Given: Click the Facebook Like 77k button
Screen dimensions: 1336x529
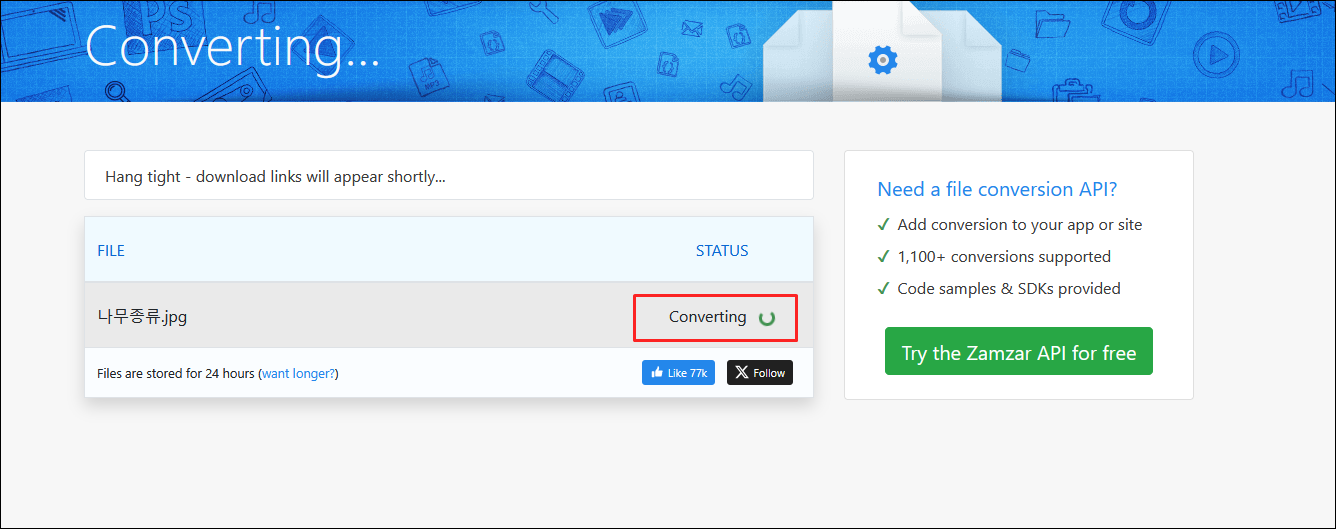Looking at the screenshot, I should click(678, 373).
